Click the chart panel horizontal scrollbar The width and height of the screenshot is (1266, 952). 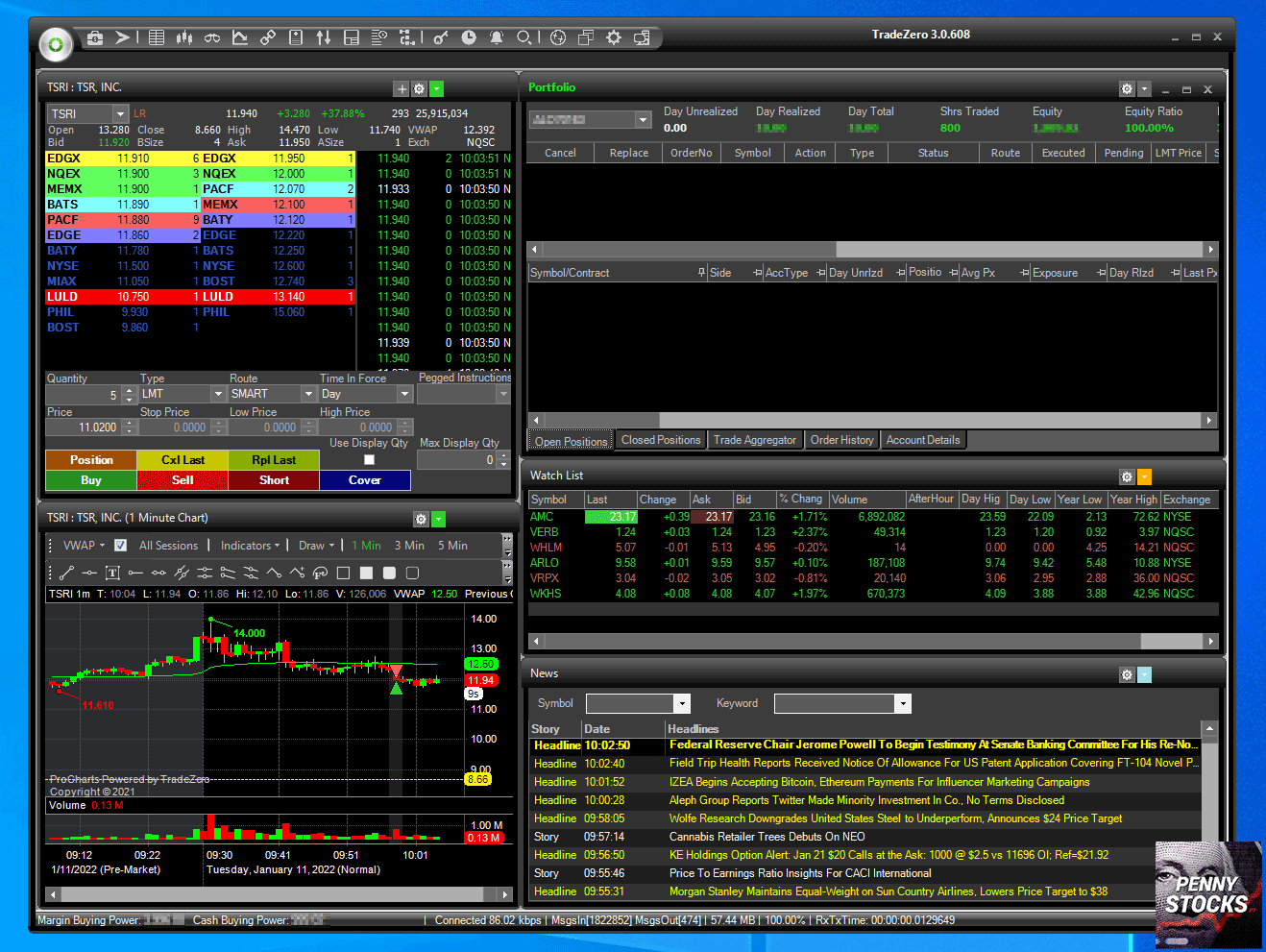[278, 893]
